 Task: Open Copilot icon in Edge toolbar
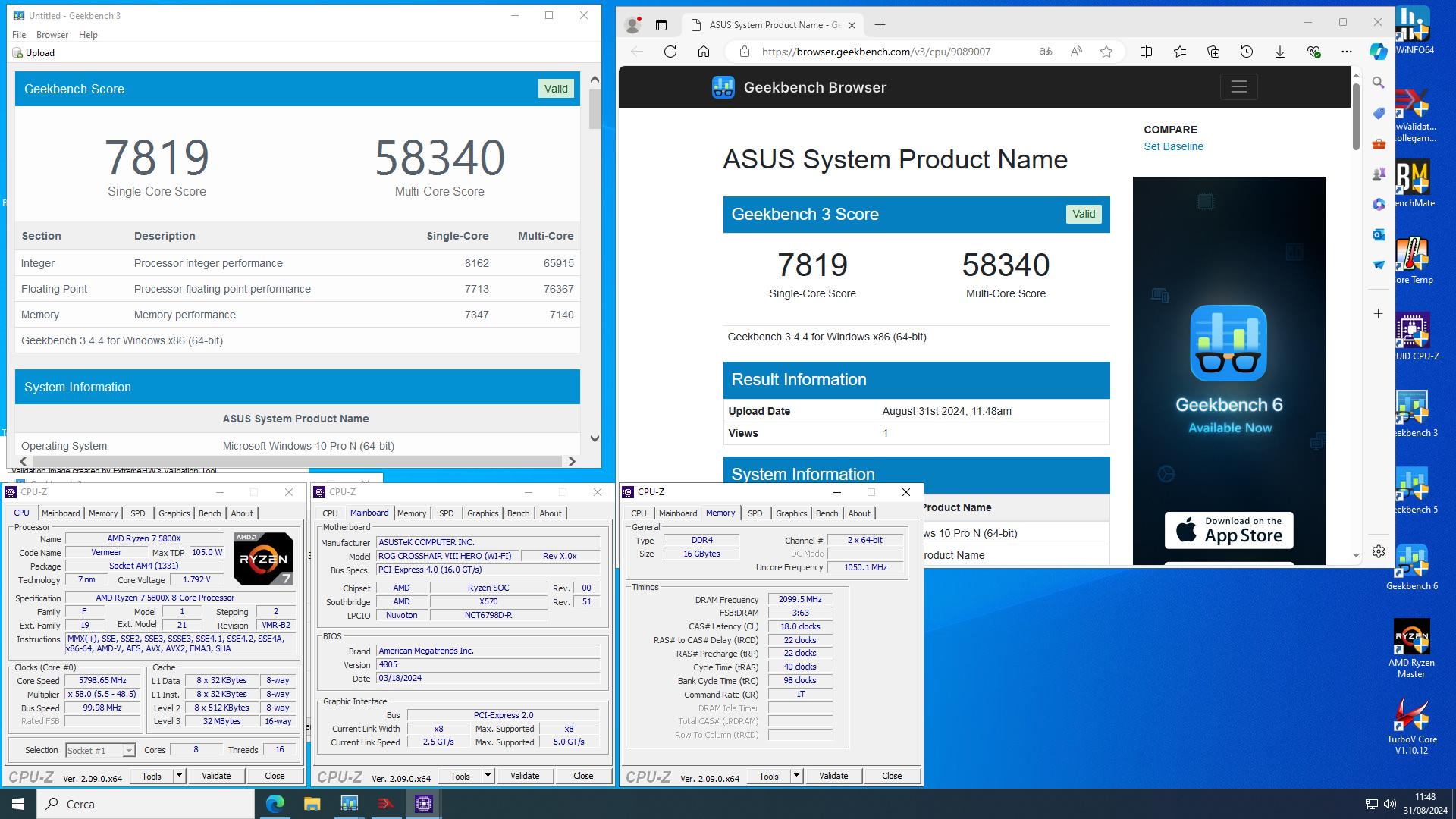click(1378, 52)
